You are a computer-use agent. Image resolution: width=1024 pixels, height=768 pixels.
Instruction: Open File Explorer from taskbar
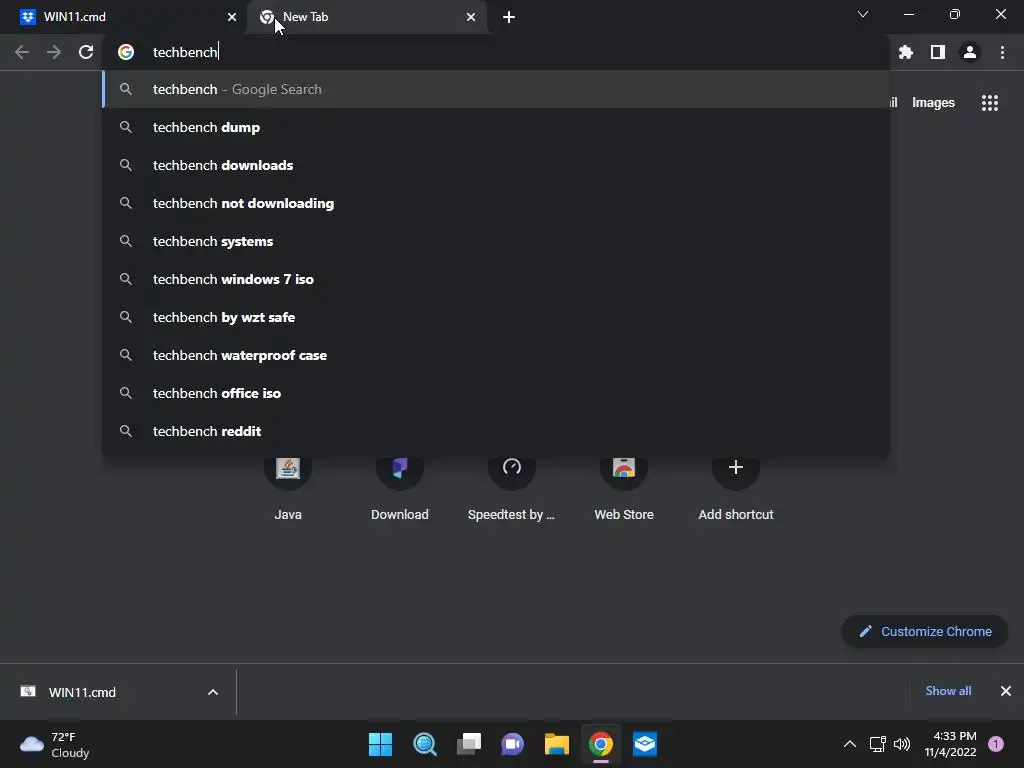pyautogui.click(x=557, y=744)
